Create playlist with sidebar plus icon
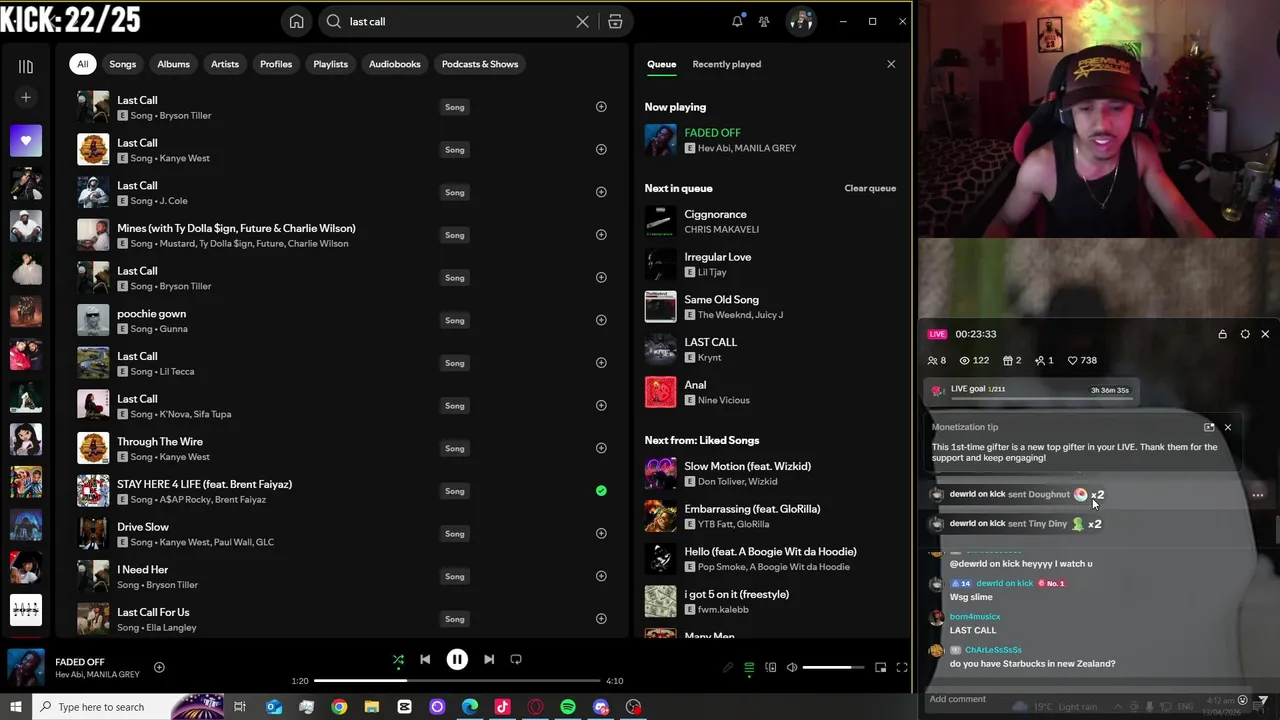 pos(26,97)
